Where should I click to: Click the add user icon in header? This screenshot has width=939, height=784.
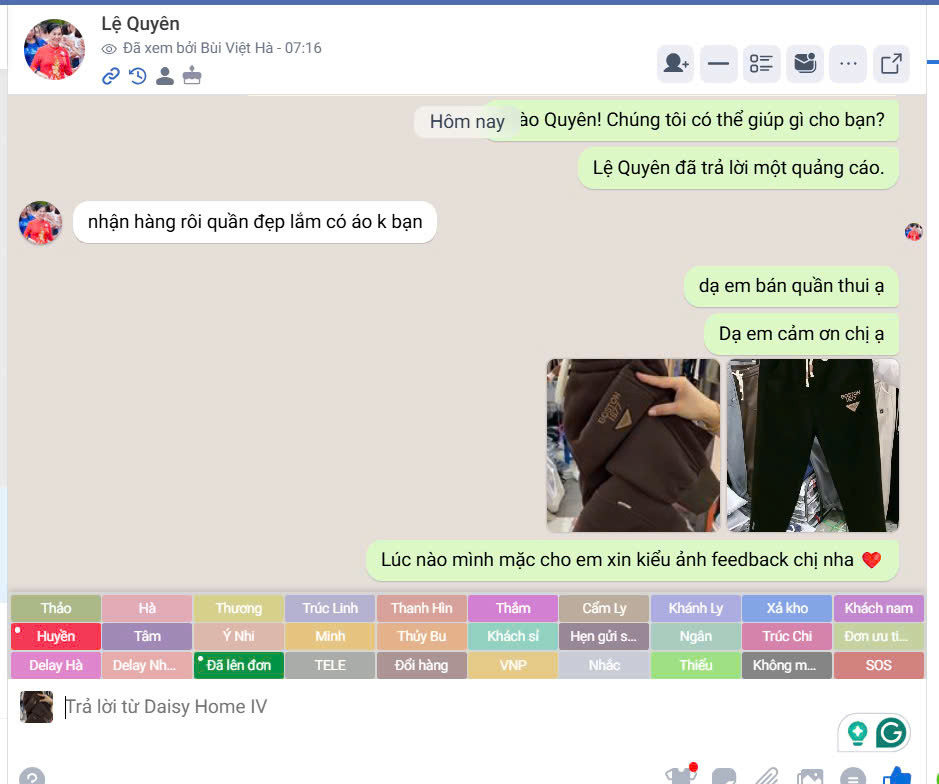click(x=676, y=64)
